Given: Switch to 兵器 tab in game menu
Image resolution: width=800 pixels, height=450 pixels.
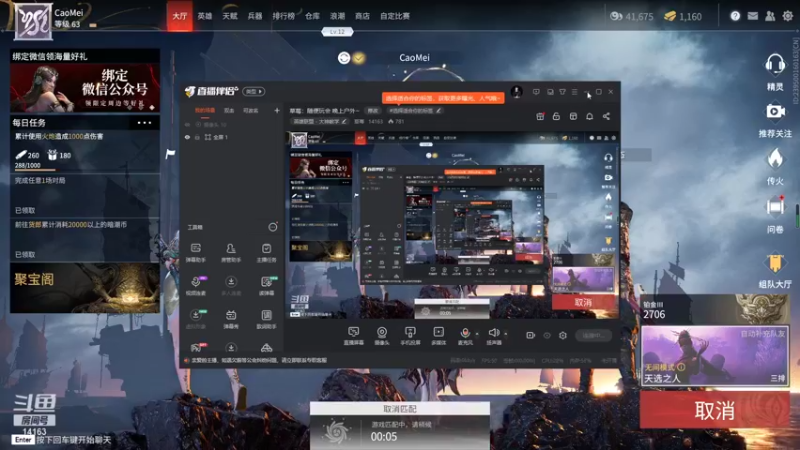Looking at the screenshot, I should pos(255,16).
